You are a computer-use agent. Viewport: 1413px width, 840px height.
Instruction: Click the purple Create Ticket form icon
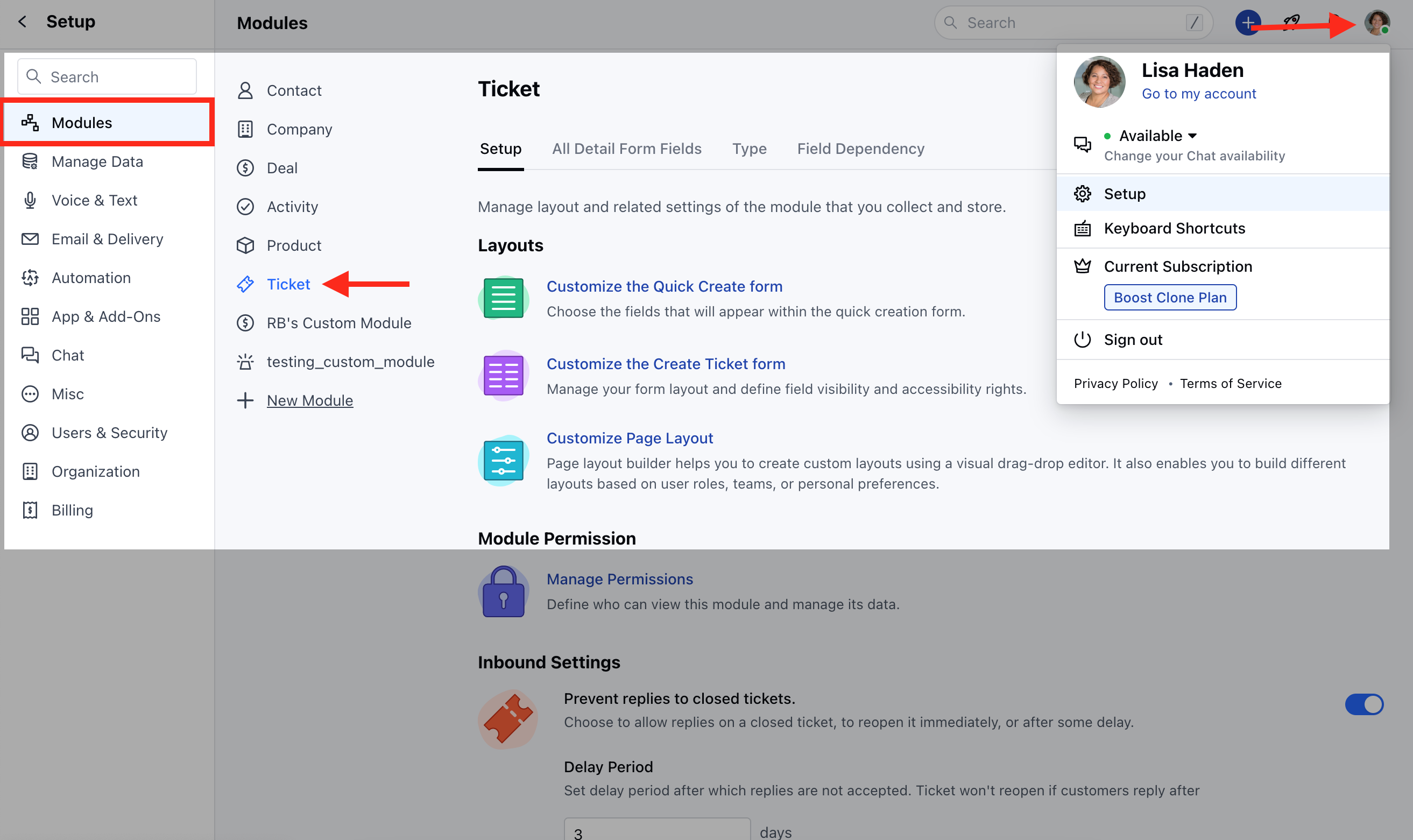503,375
